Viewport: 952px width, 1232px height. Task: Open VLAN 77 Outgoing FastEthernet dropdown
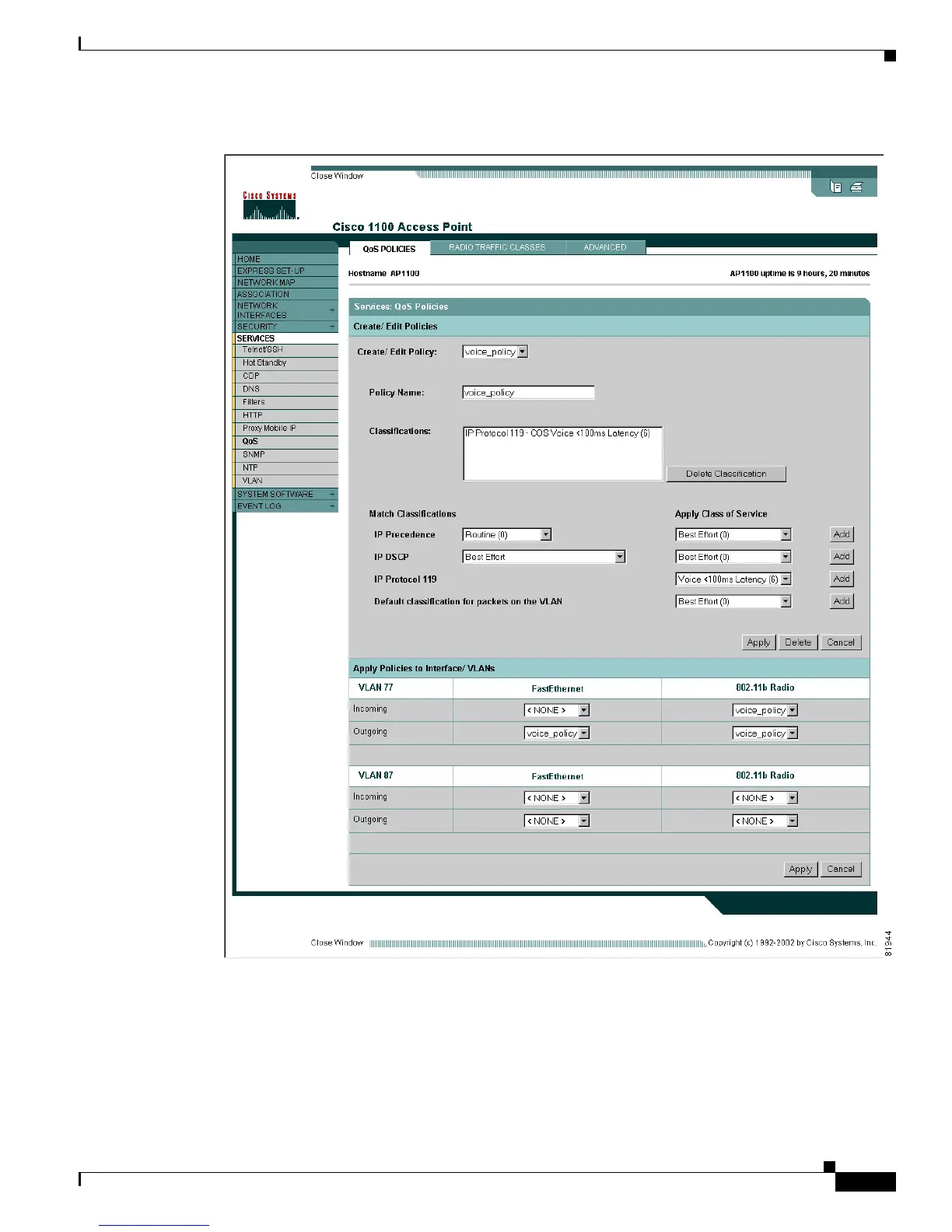pos(557,733)
